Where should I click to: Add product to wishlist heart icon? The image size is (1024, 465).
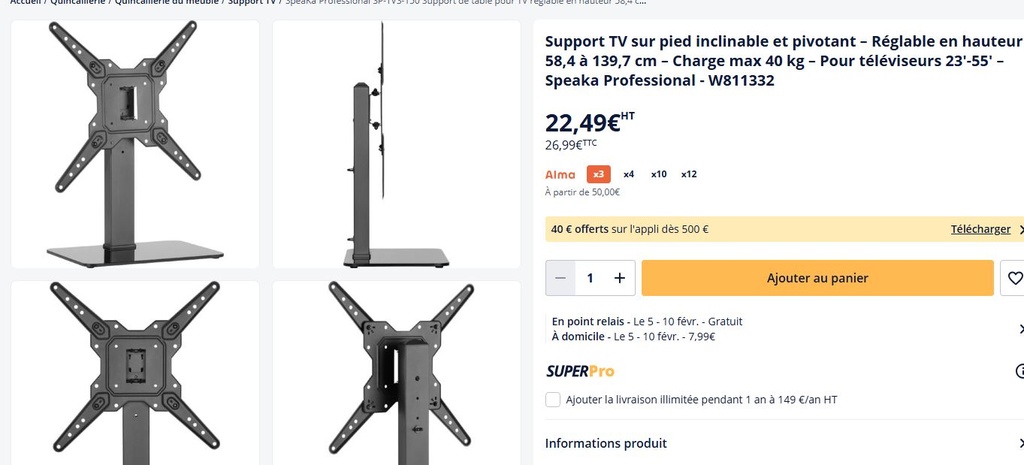pyautogui.click(x=1014, y=278)
